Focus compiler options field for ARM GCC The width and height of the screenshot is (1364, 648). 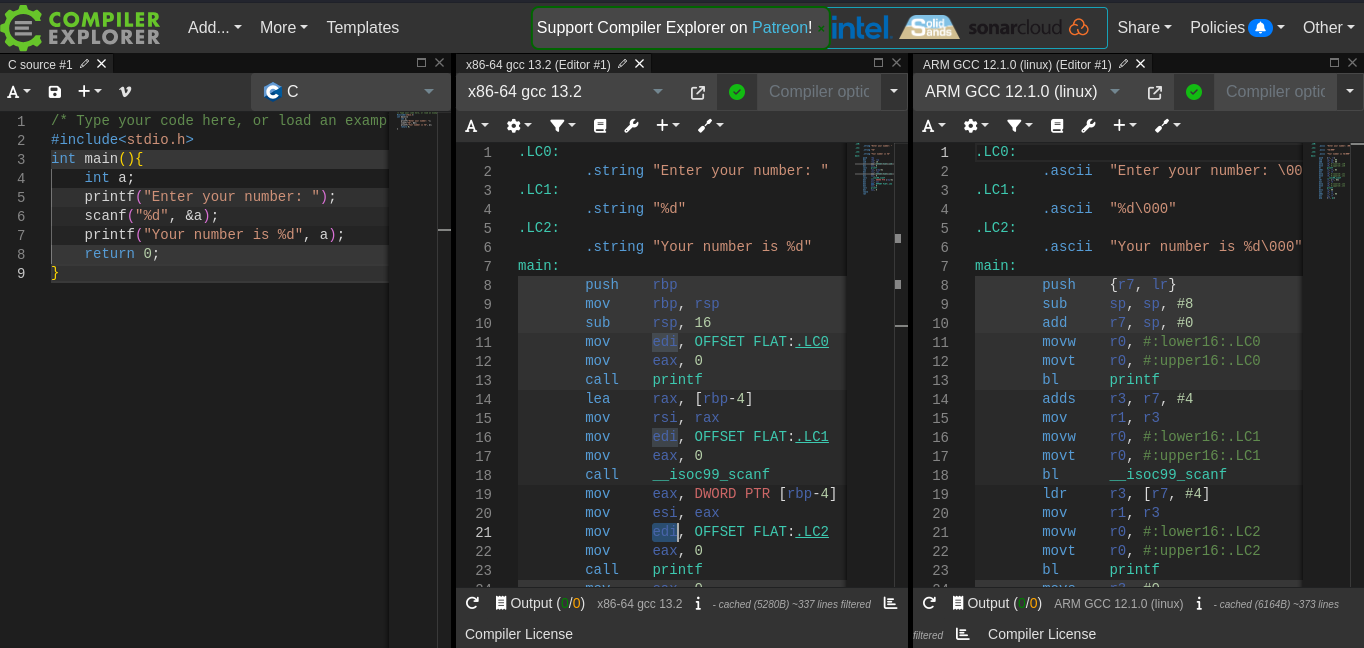coord(1276,92)
